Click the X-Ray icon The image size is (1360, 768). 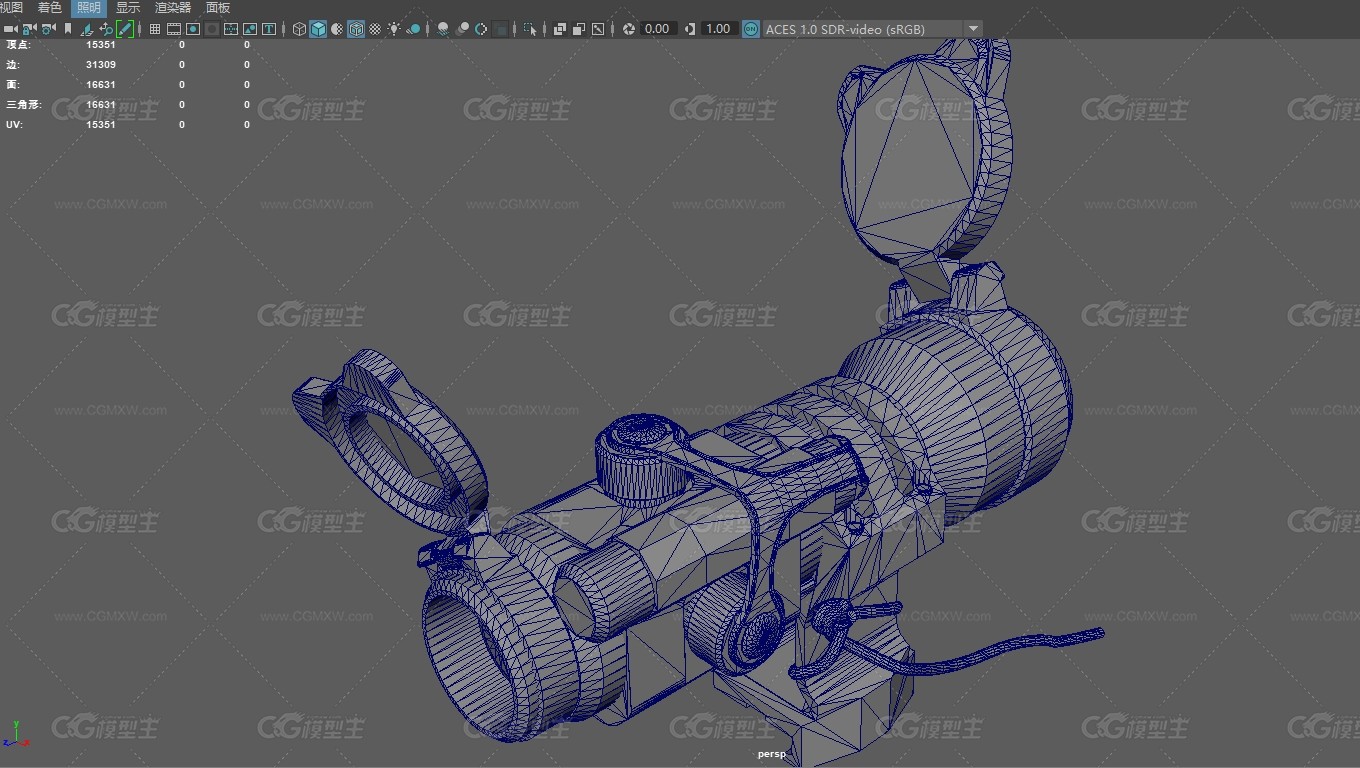click(x=560, y=29)
